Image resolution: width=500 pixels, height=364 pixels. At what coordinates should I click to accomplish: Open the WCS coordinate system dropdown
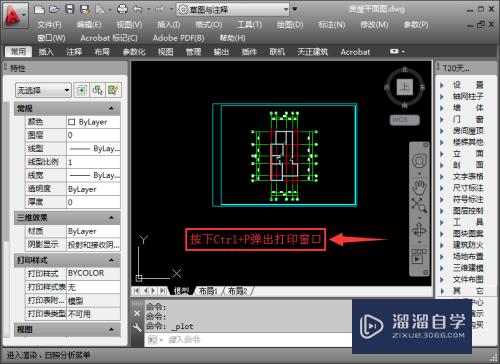405,120
